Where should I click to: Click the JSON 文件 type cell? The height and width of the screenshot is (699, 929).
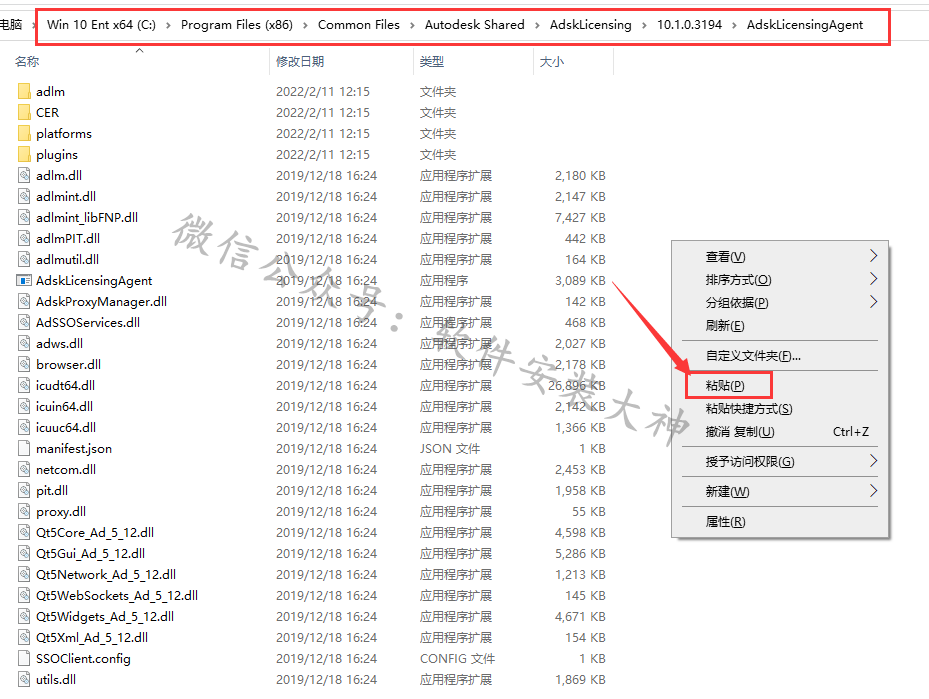pos(450,448)
